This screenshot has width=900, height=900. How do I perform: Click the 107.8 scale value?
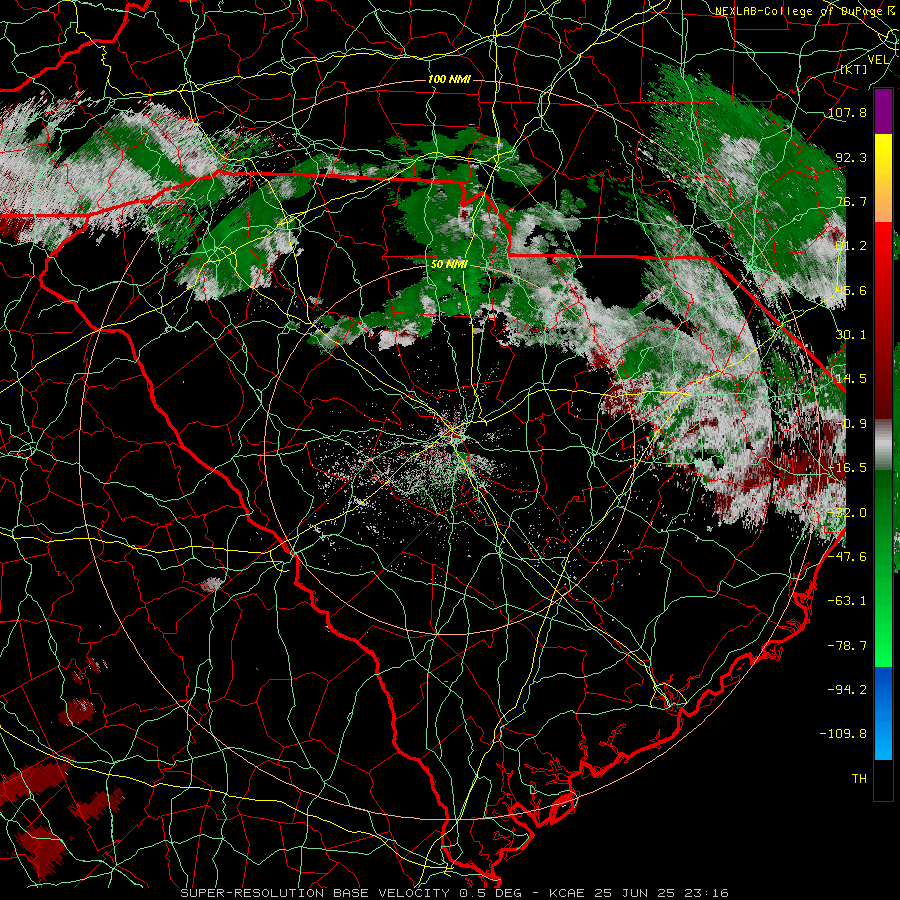(x=847, y=112)
